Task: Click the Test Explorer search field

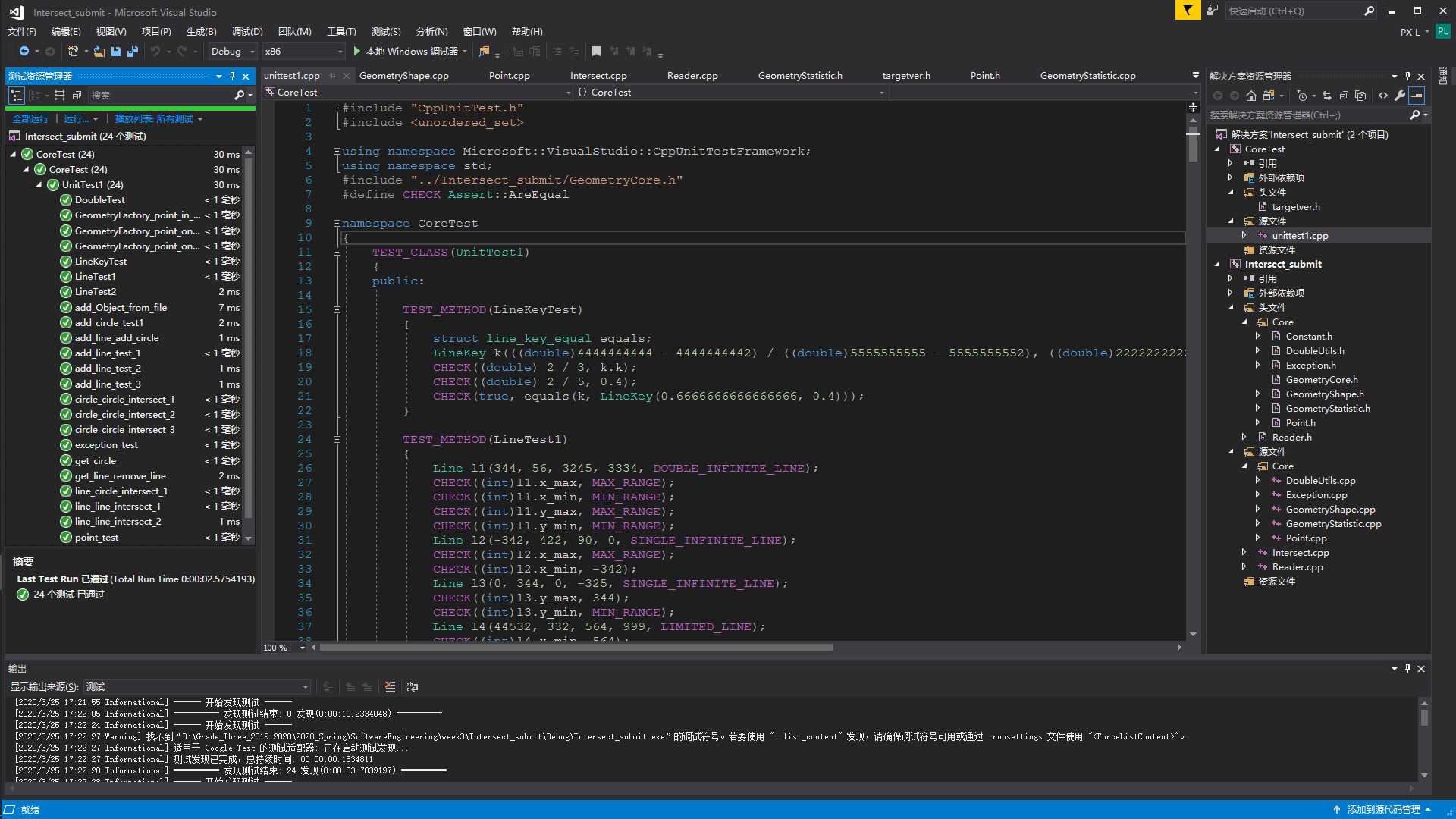Action: pyautogui.click(x=159, y=96)
